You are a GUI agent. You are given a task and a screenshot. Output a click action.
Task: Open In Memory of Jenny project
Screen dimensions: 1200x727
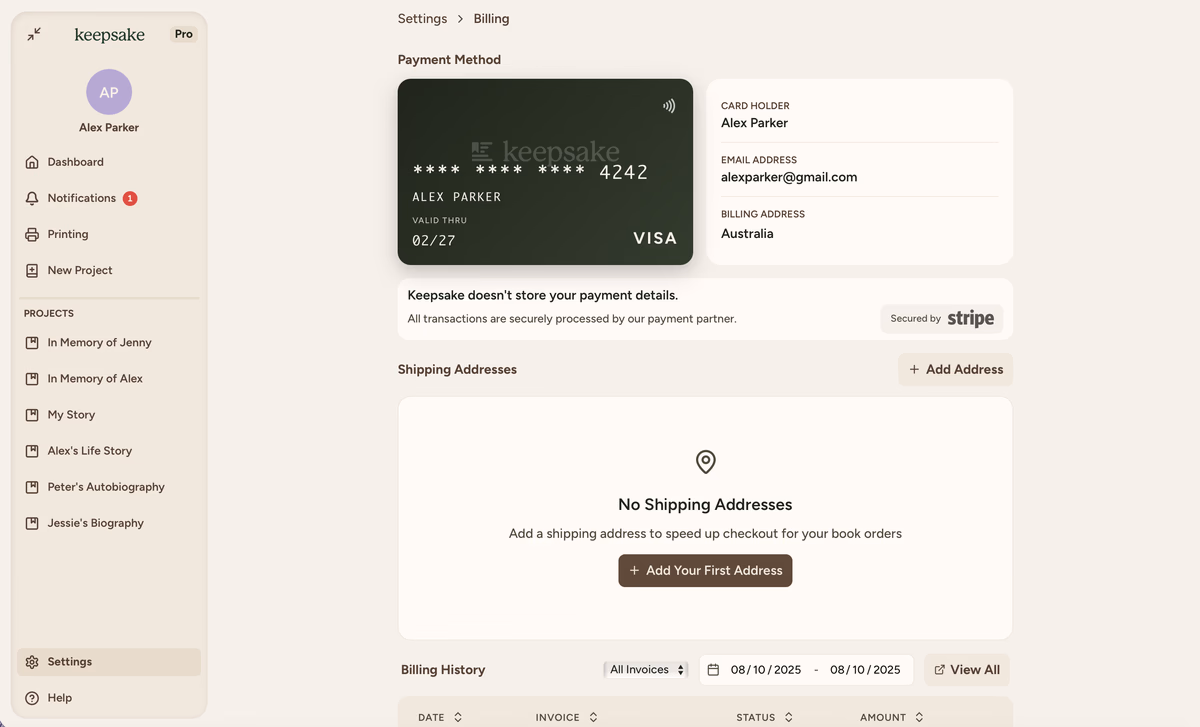tap(99, 342)
